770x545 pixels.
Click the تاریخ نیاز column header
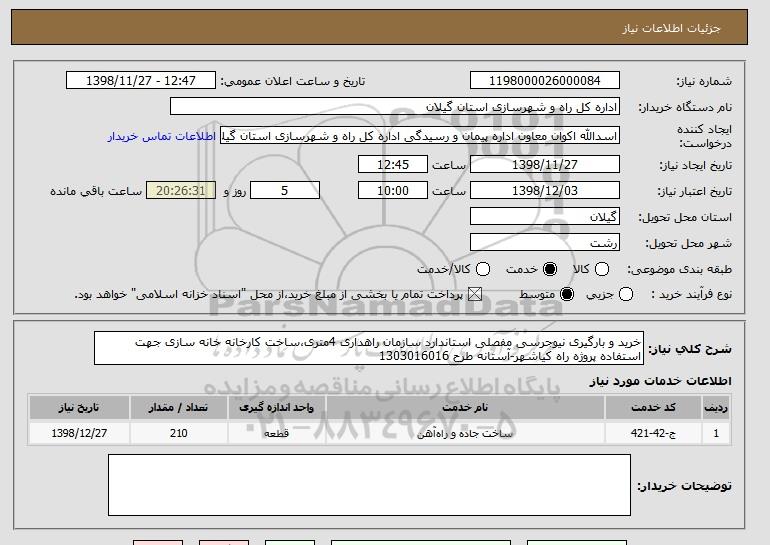79,408
